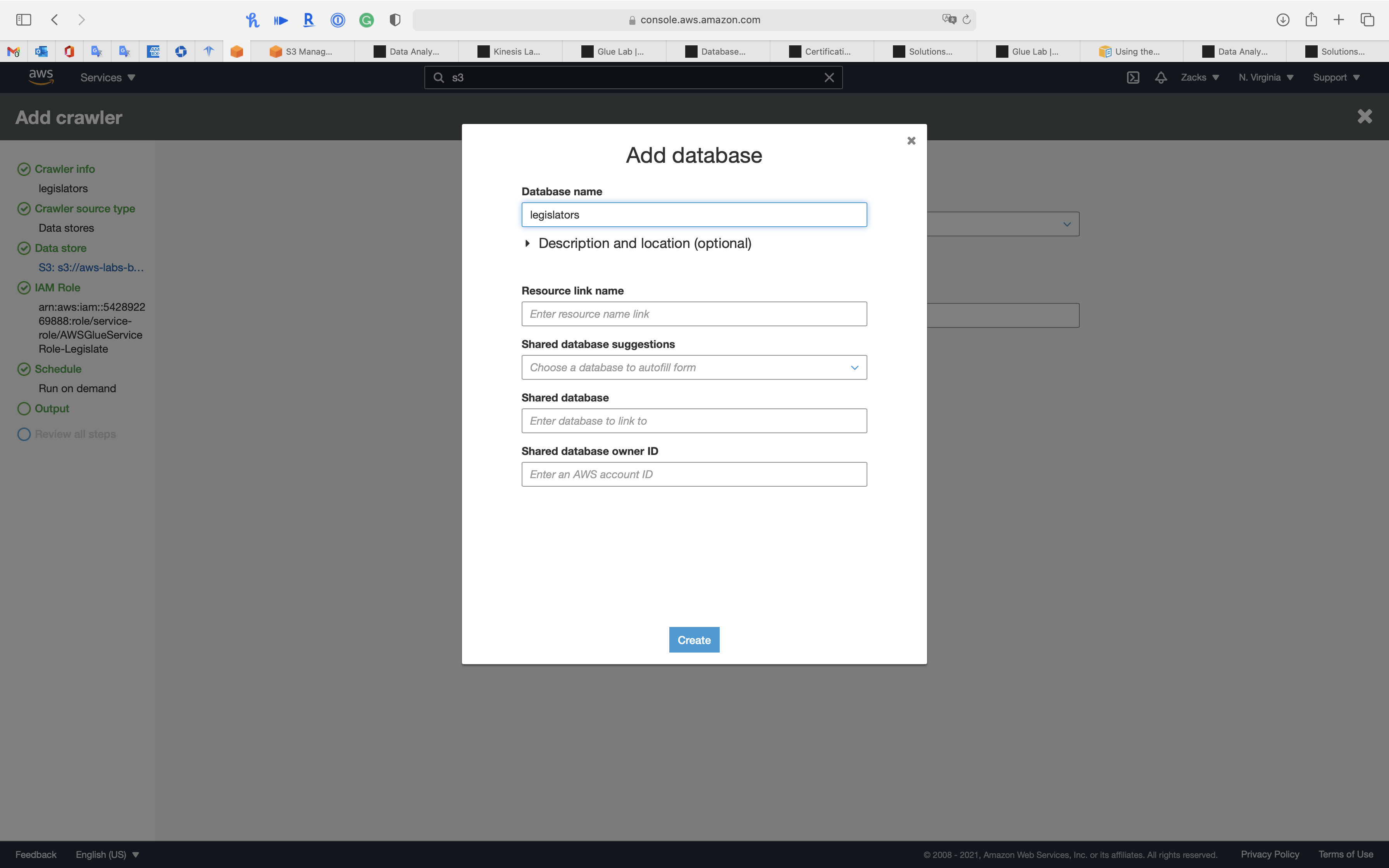This screenshot has height=868, width=1389.
Task: Close the Add database dialog
Action: pos(911,141)
